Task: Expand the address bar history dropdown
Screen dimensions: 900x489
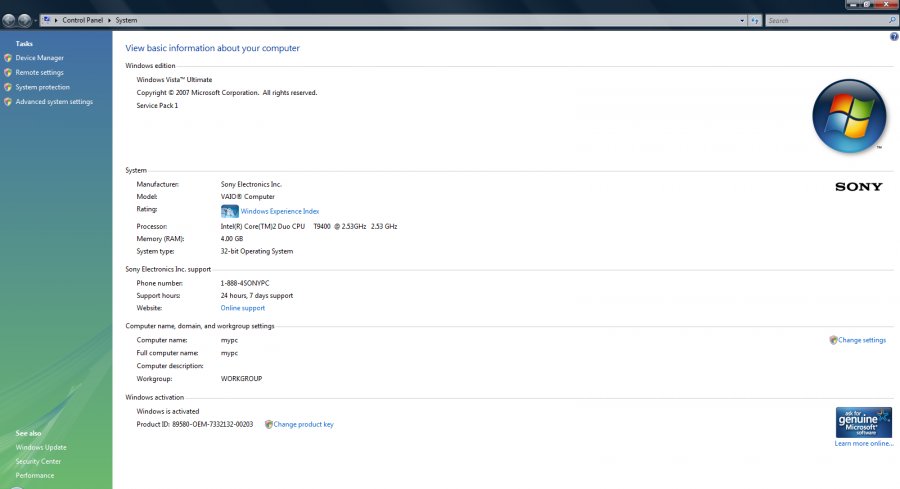Action: tap(742, 21)
